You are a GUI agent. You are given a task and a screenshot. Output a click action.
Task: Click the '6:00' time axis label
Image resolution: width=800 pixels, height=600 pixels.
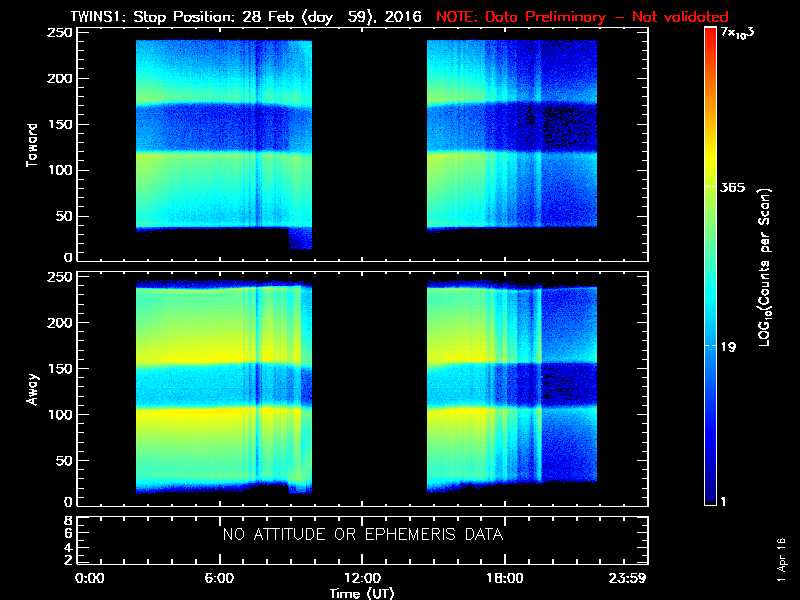click(x=219, y=578)
